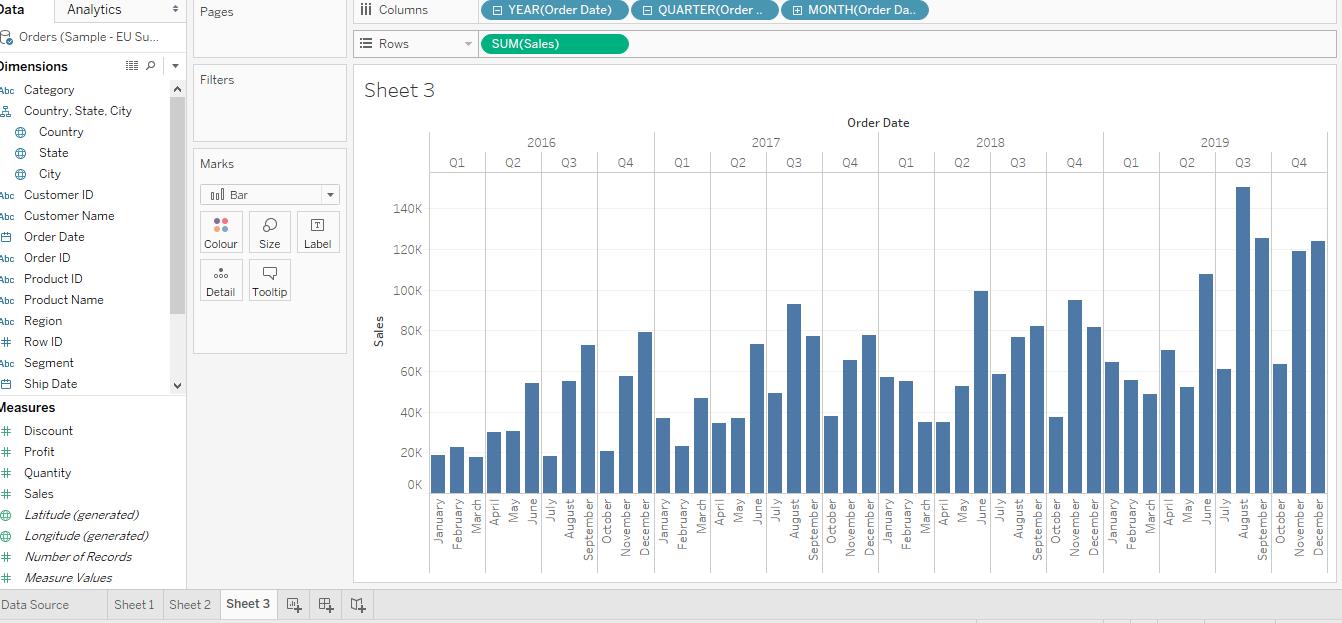Click the New Dashboard icon

click(326, 604)
